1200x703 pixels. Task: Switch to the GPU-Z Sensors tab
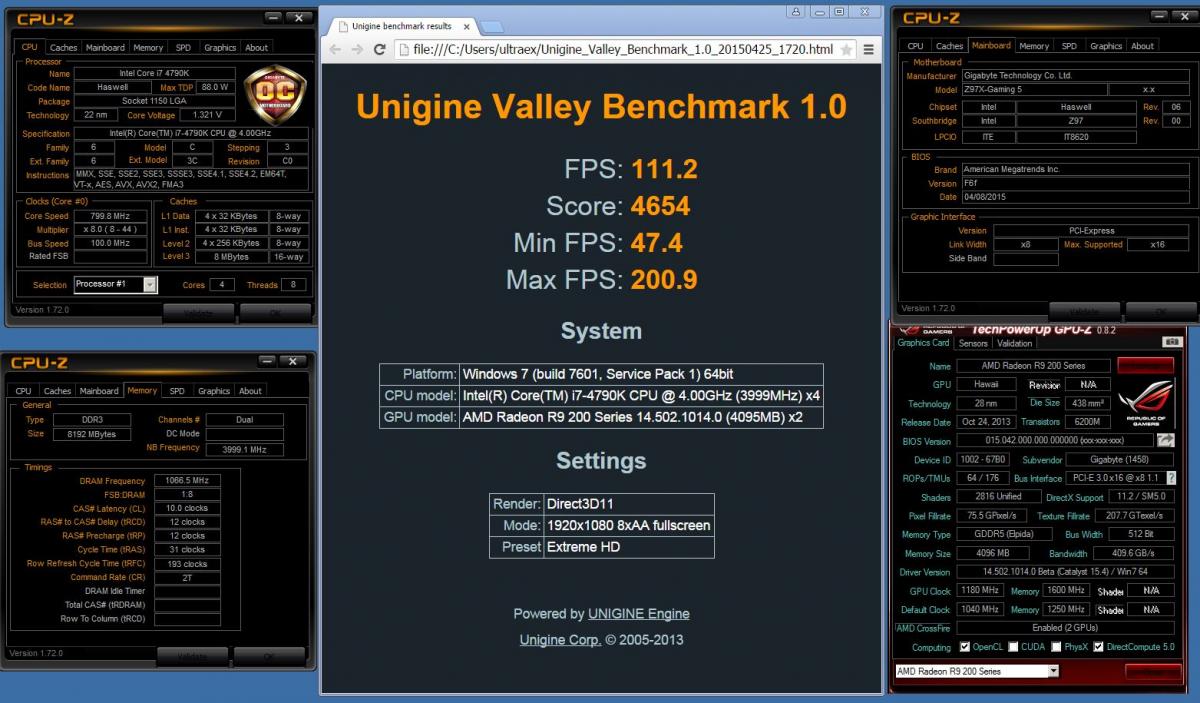(973, 343)
